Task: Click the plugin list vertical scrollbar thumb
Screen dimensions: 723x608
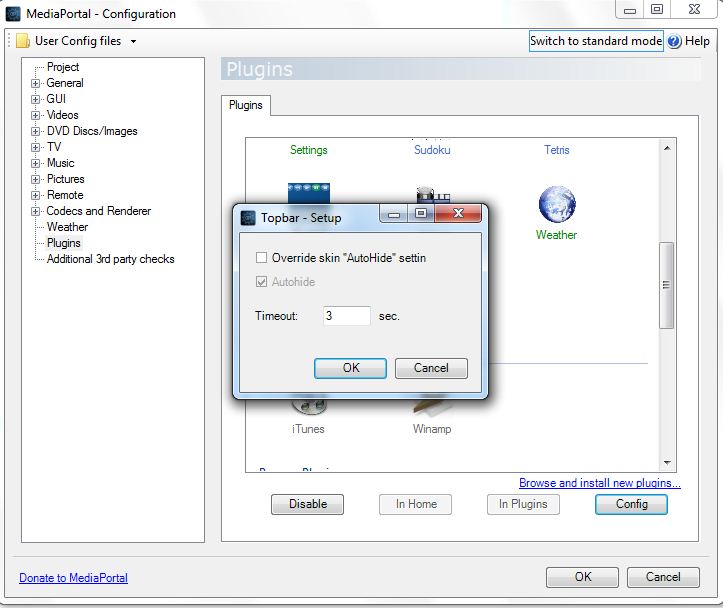Action: click(666, 285)
